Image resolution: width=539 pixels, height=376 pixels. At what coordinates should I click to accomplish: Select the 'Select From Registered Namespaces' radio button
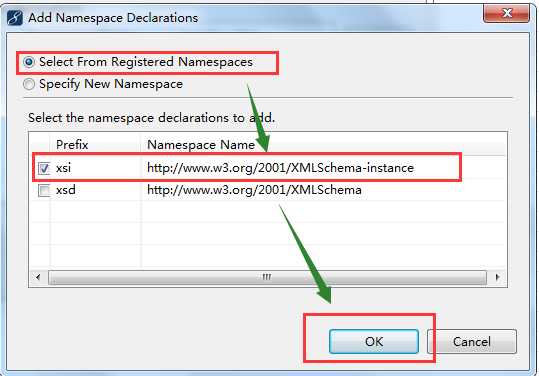pyautogui.click(x=29, y=62)
